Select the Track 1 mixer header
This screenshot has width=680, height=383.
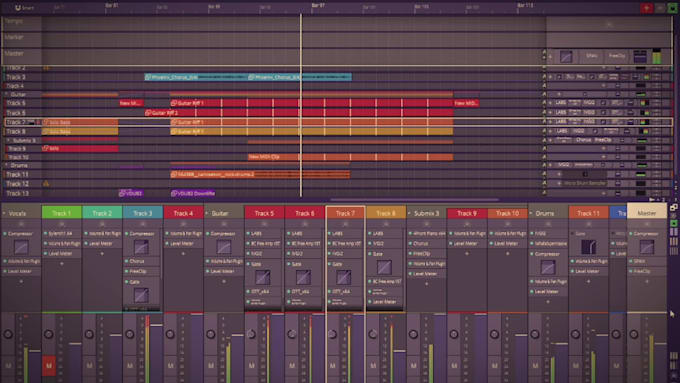[x=62, y=213]
